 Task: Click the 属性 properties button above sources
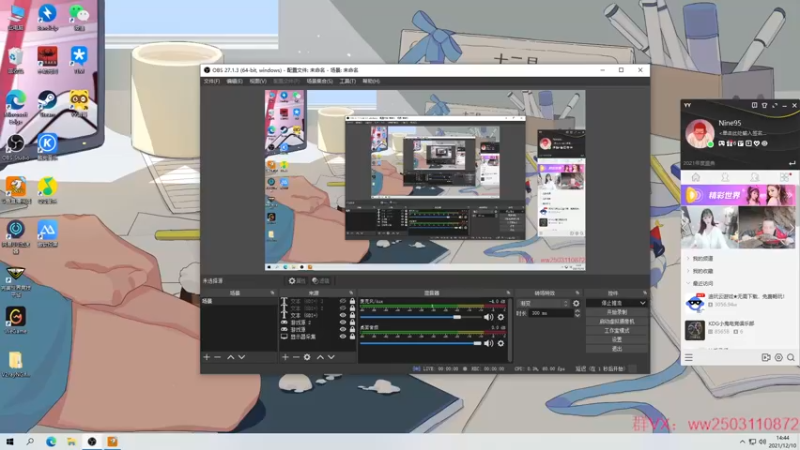(296, 281)
